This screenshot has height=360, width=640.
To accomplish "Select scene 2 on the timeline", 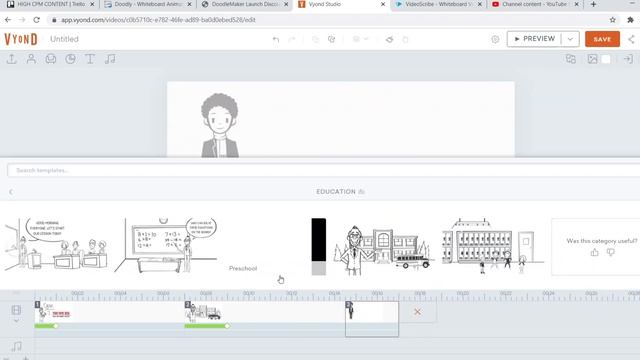I will [264, 313].
